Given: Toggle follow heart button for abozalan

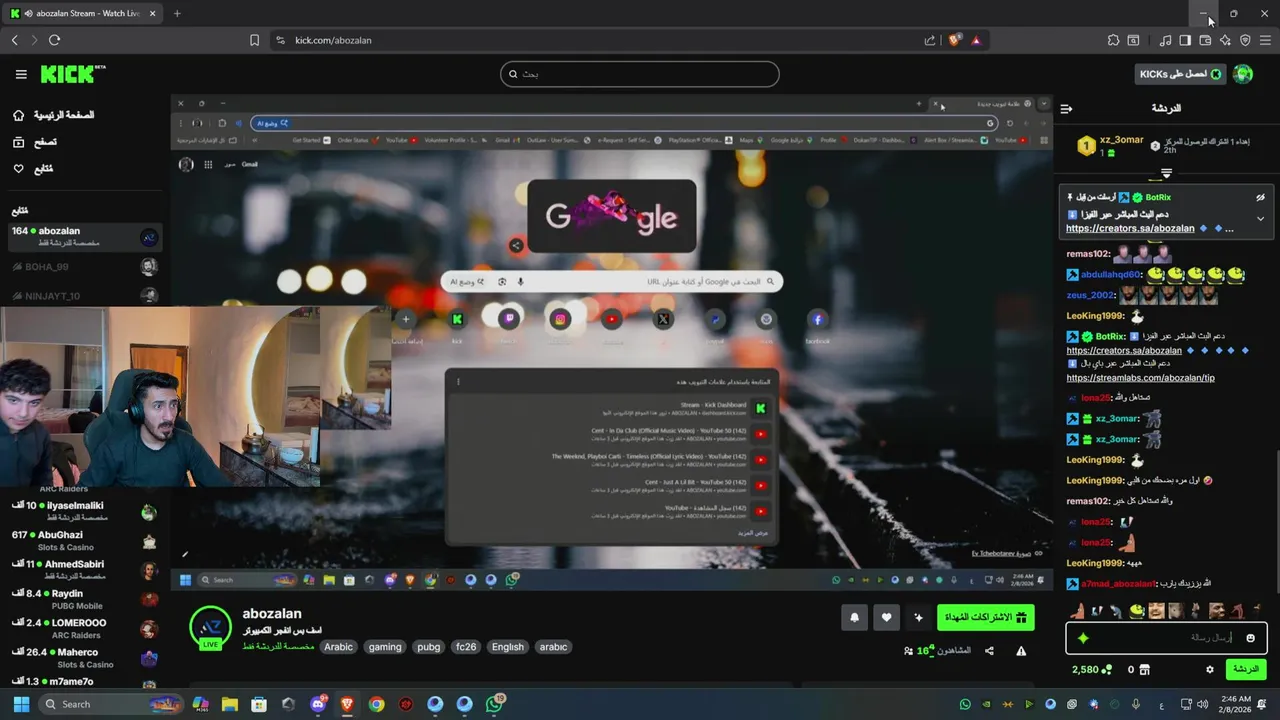Looking at the screenshot, I should 886,618.
